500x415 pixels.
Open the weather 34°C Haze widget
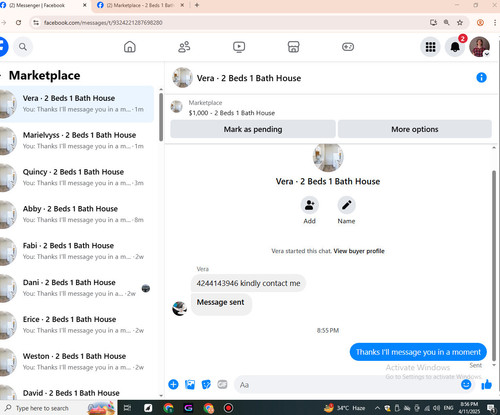tap(345, 408)
